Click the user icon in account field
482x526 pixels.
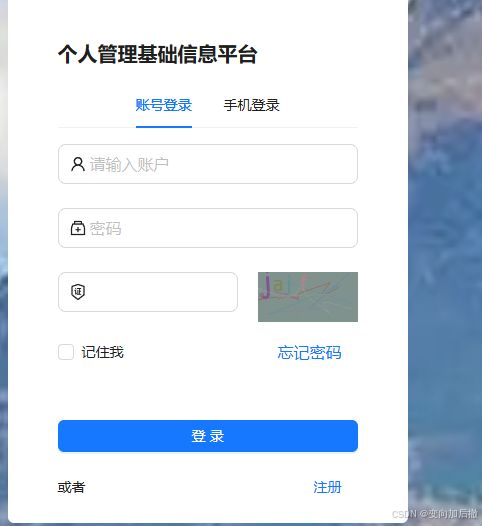pos(78,164)
